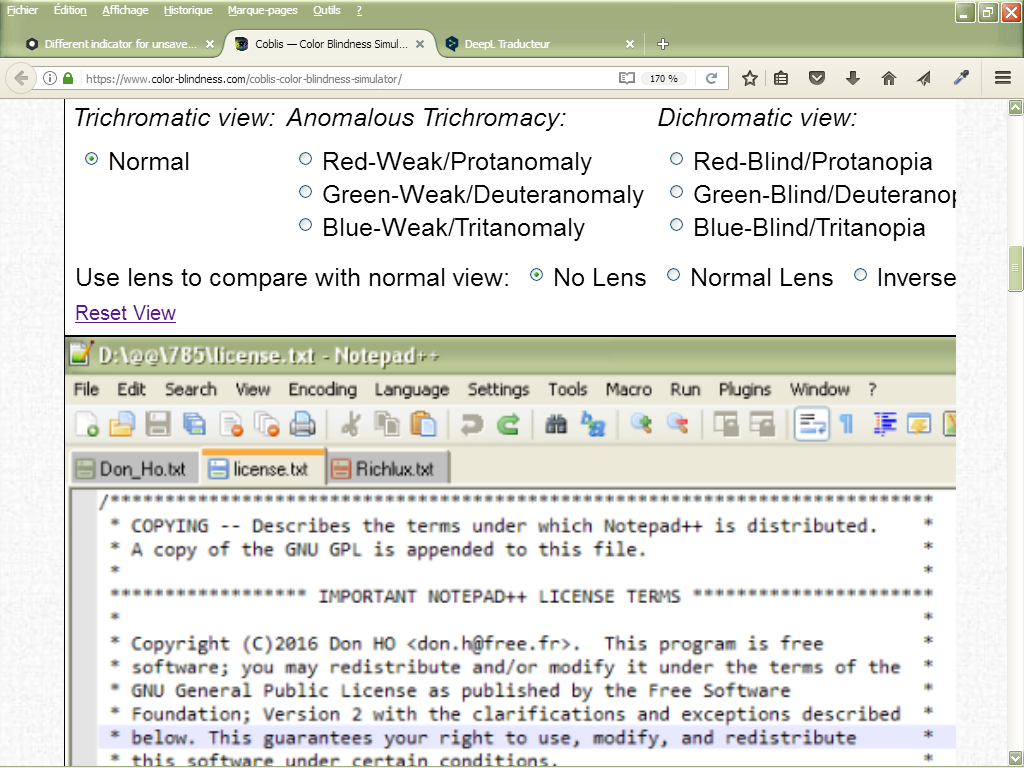The image size is (1024, 768).
Task: Click single-floppy Save icon in Notepad++ image
Action: pos(158,424)
